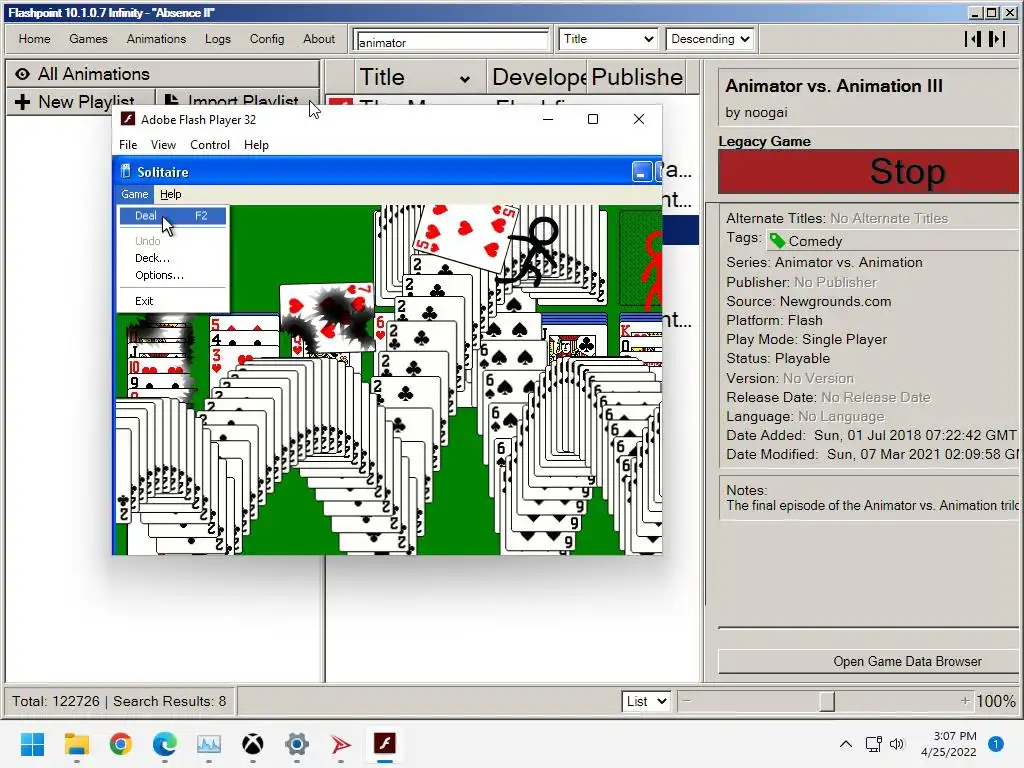Go forward with Flashpoint next arrow

997,39
